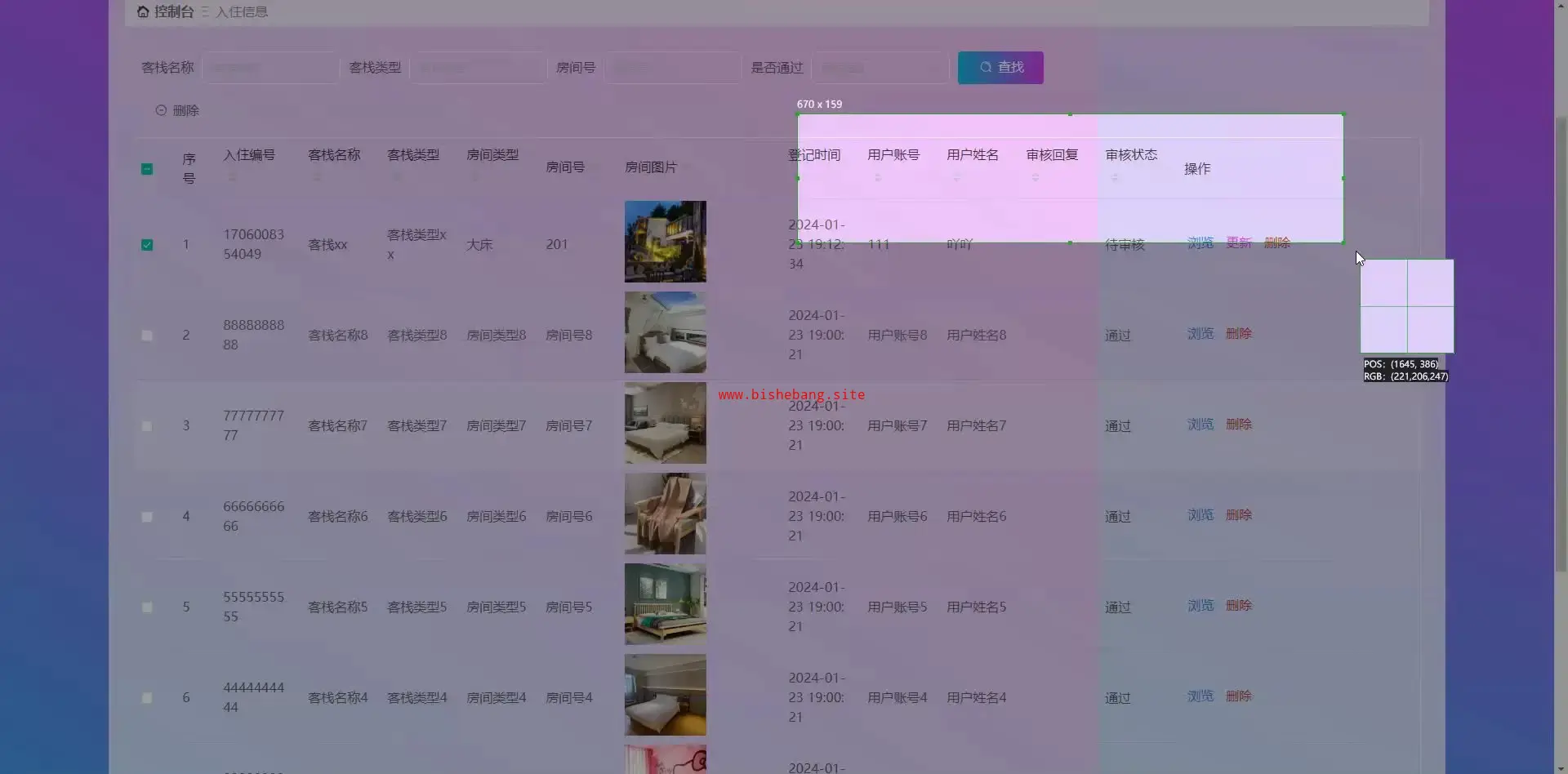Viewport: 1568px width, 774px height.
Task: Click 浏览 link for 客栈名称8 row
Action: click(1200, 334)
